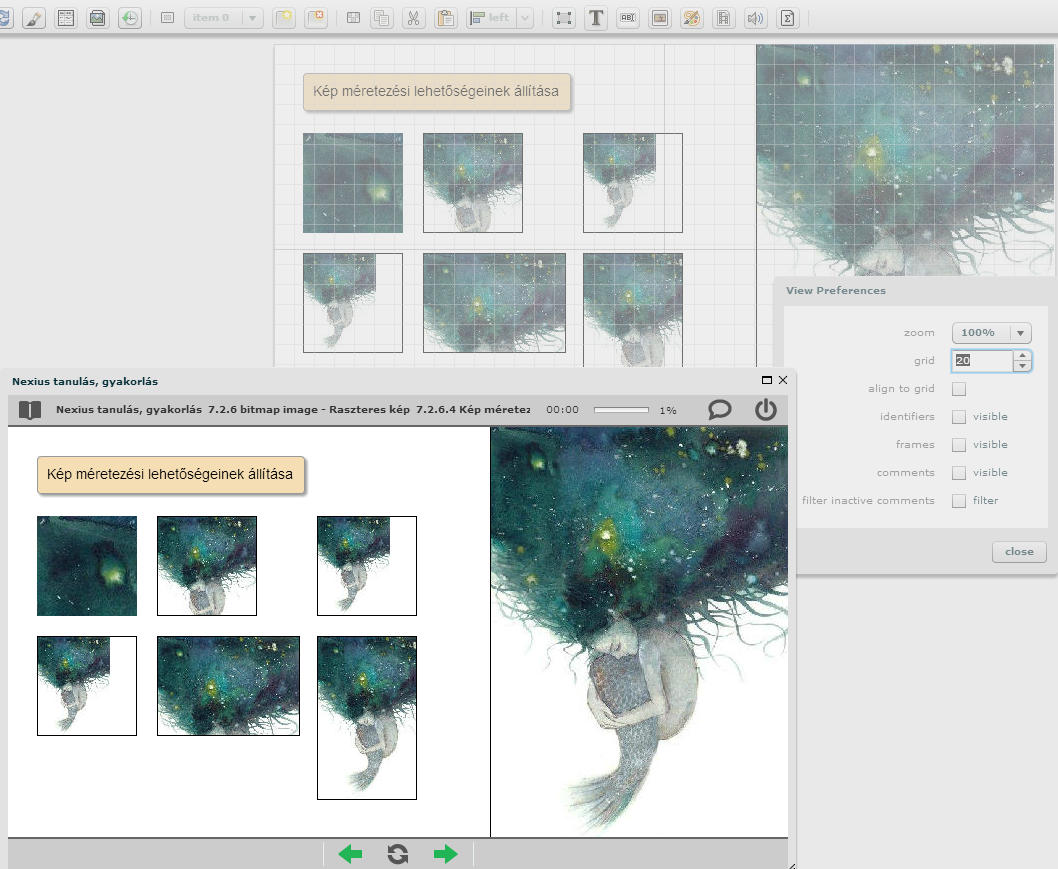The height and width of the screenshot is (869, 1058).
Task: Toggle frames visible checkbox
Action: click(959, 445)
